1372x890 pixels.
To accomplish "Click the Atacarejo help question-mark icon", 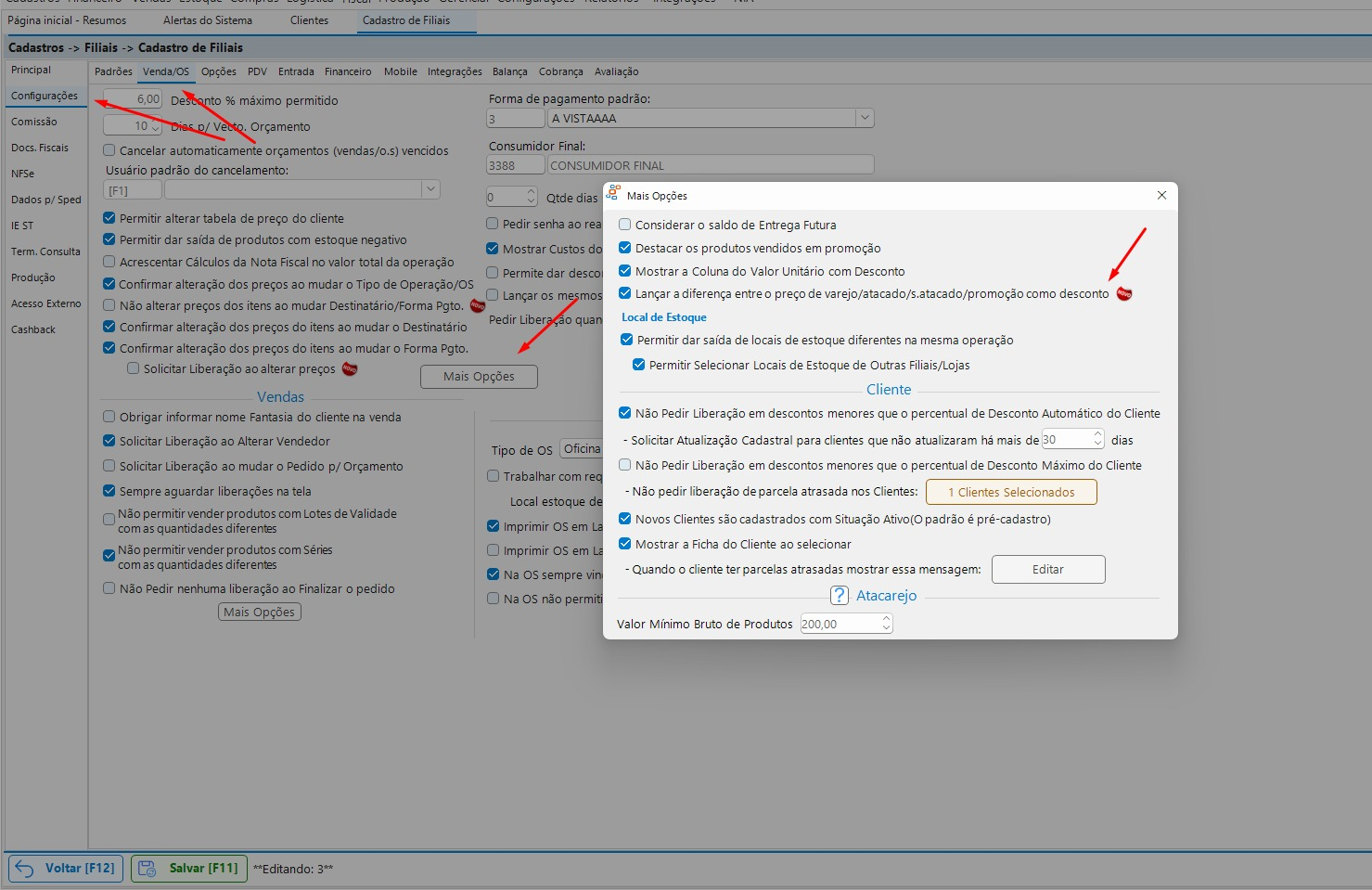I will [x=839, y=595].
